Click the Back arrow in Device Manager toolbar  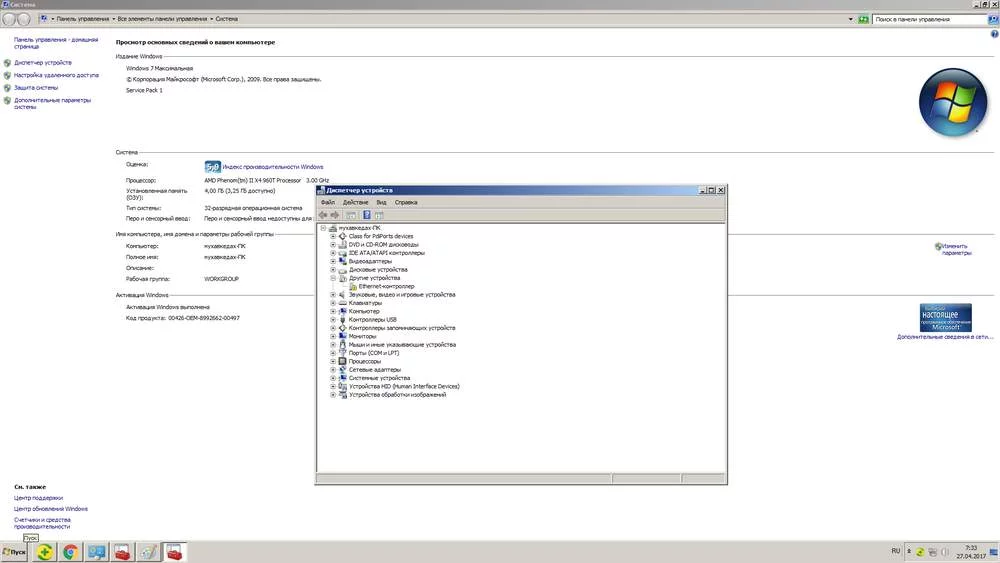[x=323, y=215]
